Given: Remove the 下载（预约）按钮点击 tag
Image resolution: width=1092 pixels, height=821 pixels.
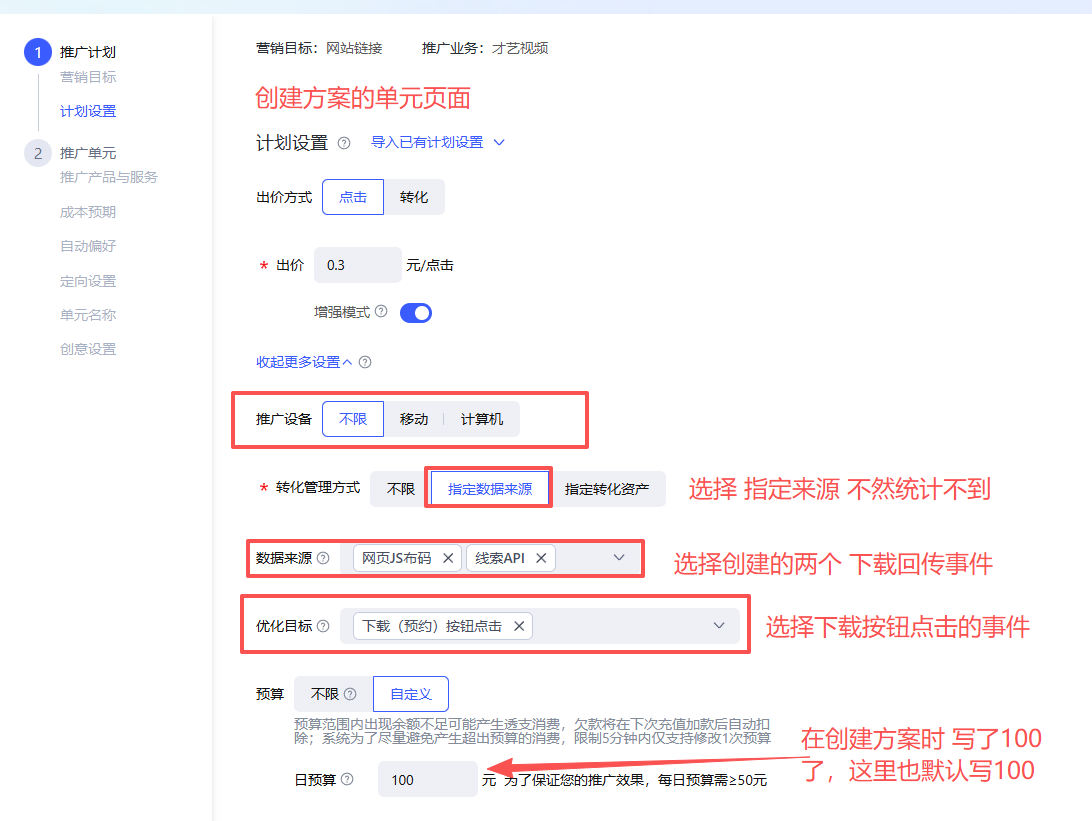Looking at the screenshot, I should tap(519, 626).
